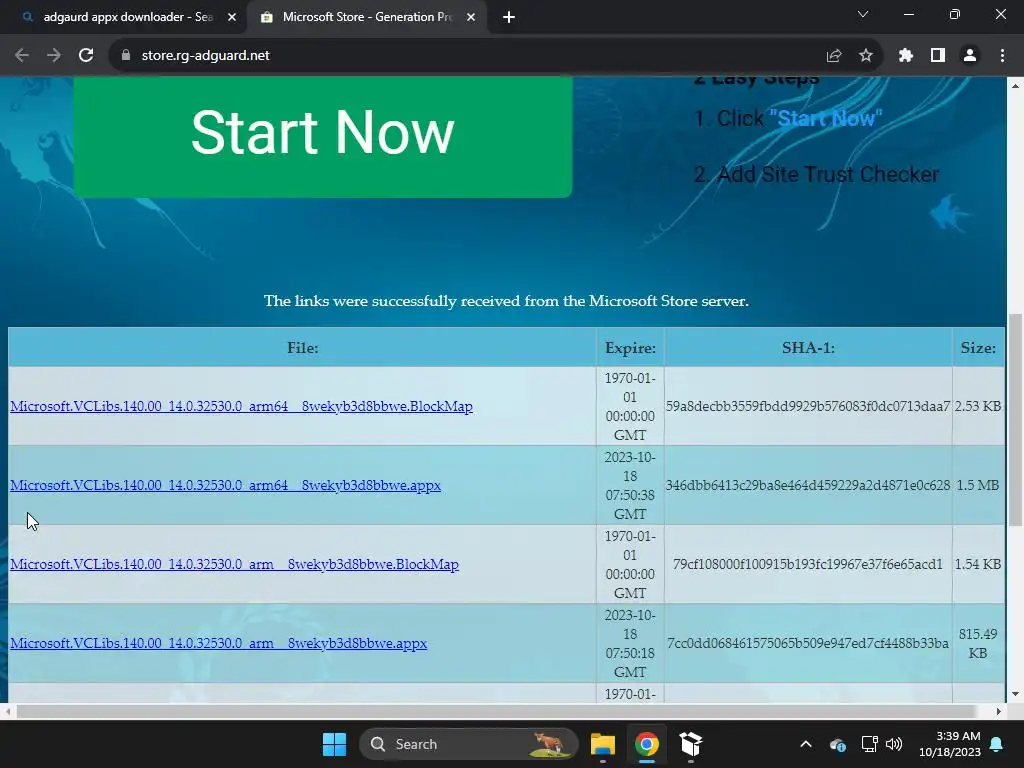Click the SHA-1: column header
The height and width of the screenshot is (768, 1024).
pos(808,347)
